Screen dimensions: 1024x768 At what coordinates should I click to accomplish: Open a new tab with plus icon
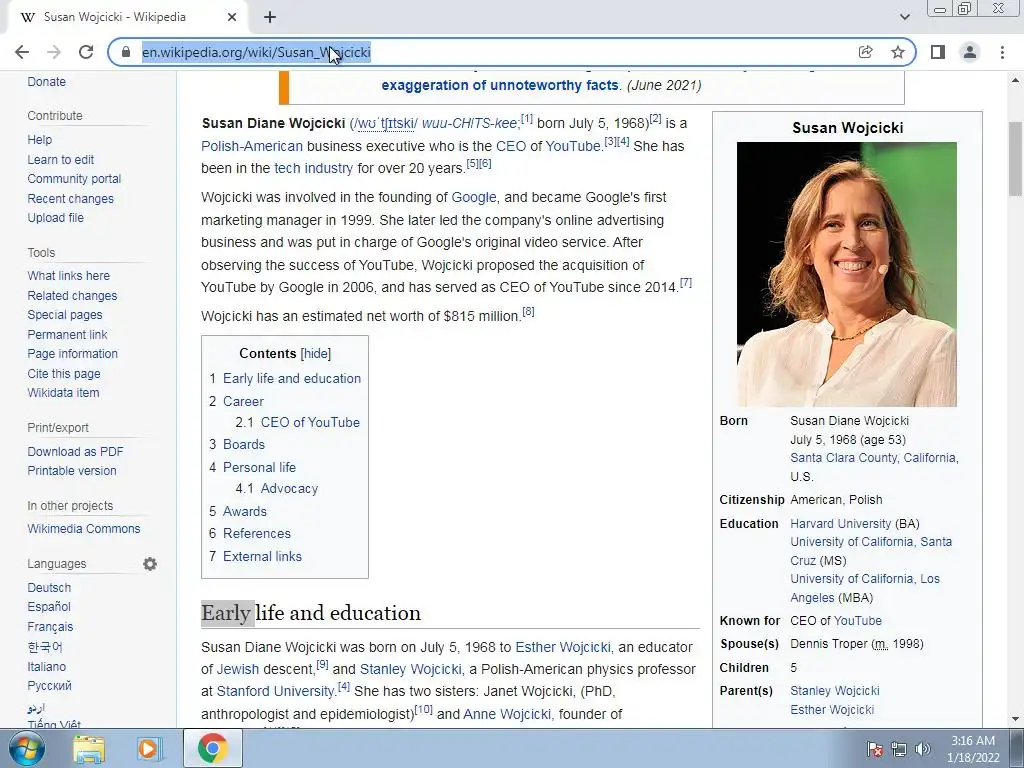click(x=270, y=17)
